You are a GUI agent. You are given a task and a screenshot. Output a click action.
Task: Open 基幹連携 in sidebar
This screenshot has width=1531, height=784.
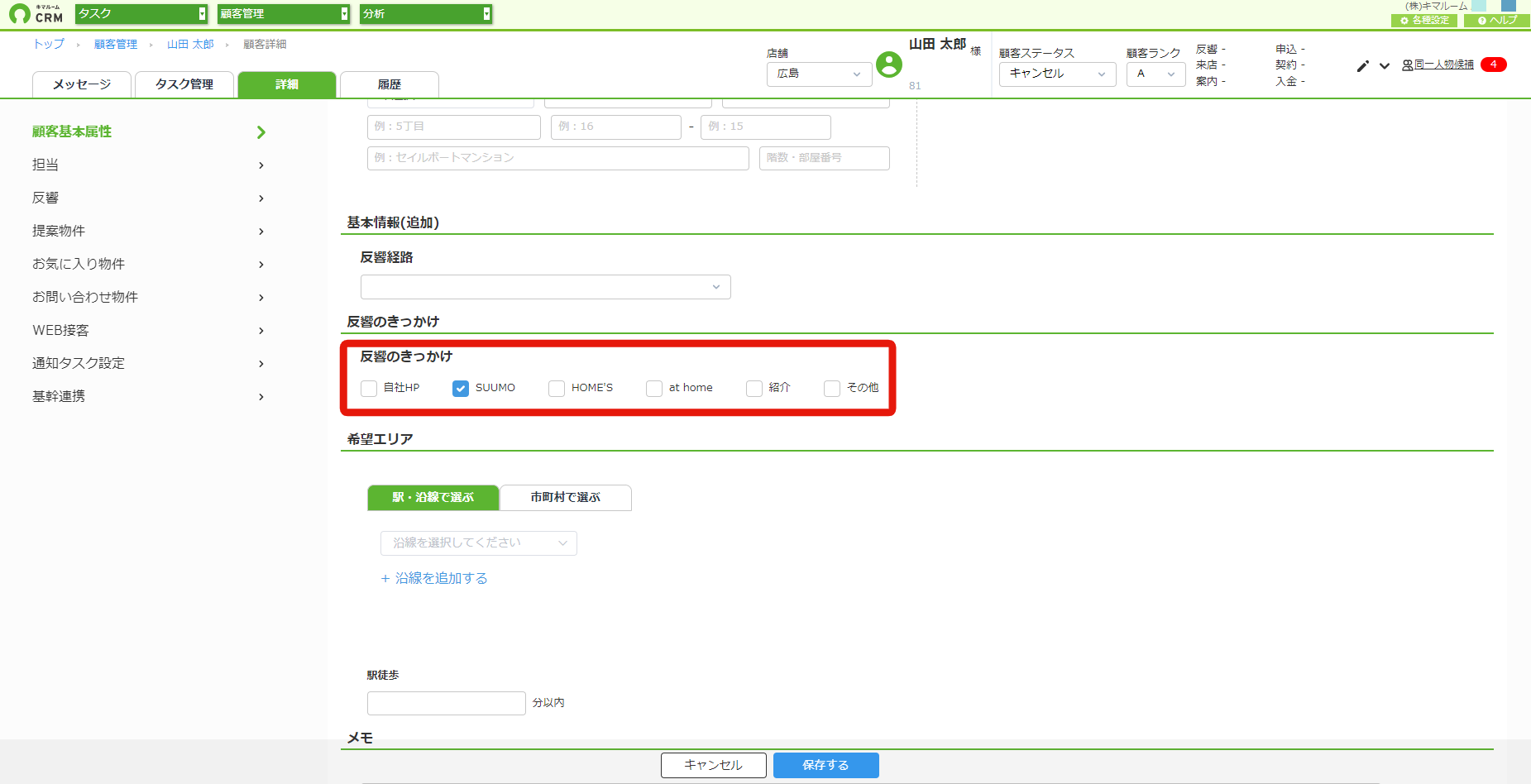click(x=59, y=396)
